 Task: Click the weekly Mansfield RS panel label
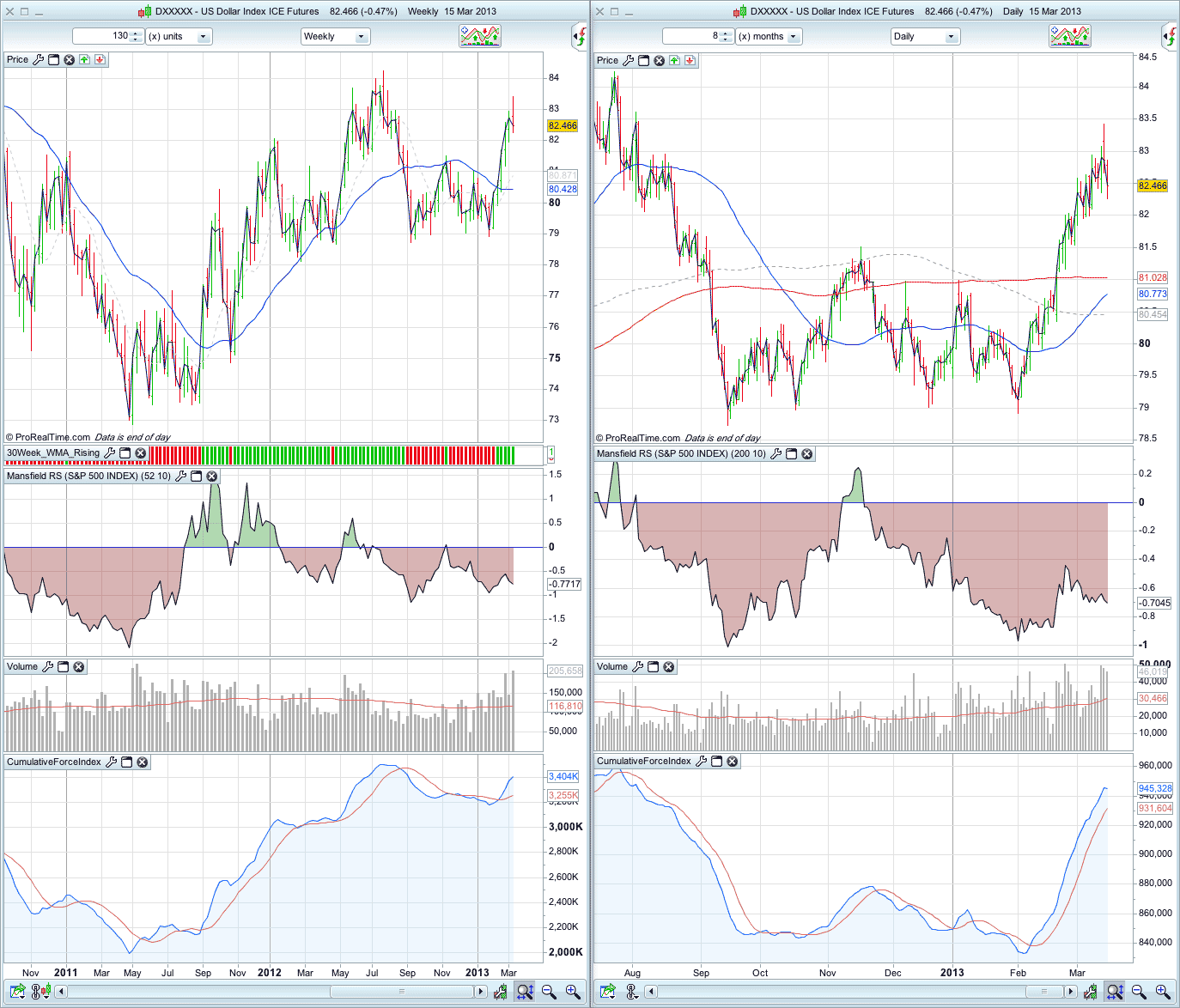click(x=88, y=477)
